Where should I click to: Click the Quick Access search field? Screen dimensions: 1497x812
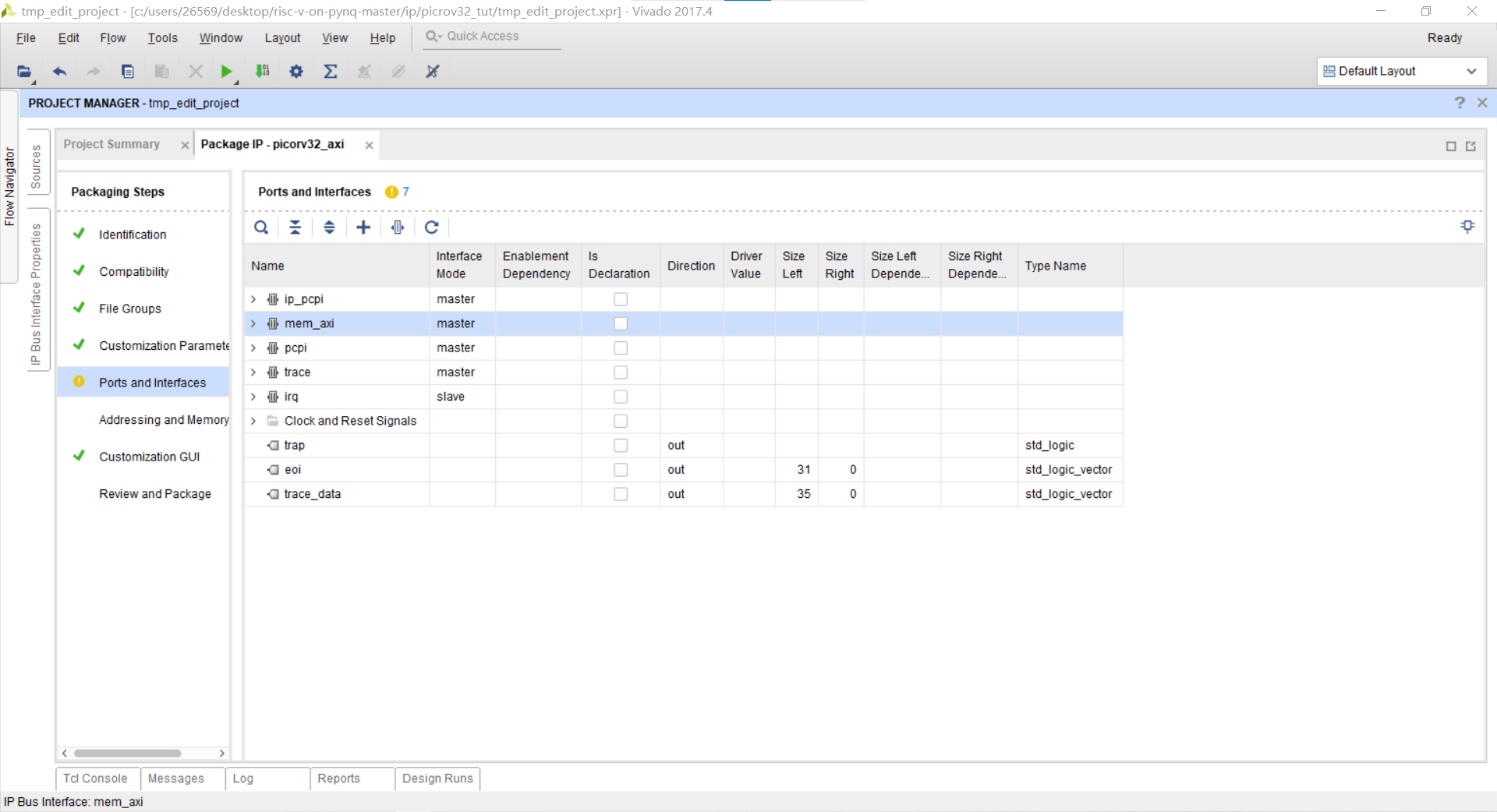[x=492, y=37]
